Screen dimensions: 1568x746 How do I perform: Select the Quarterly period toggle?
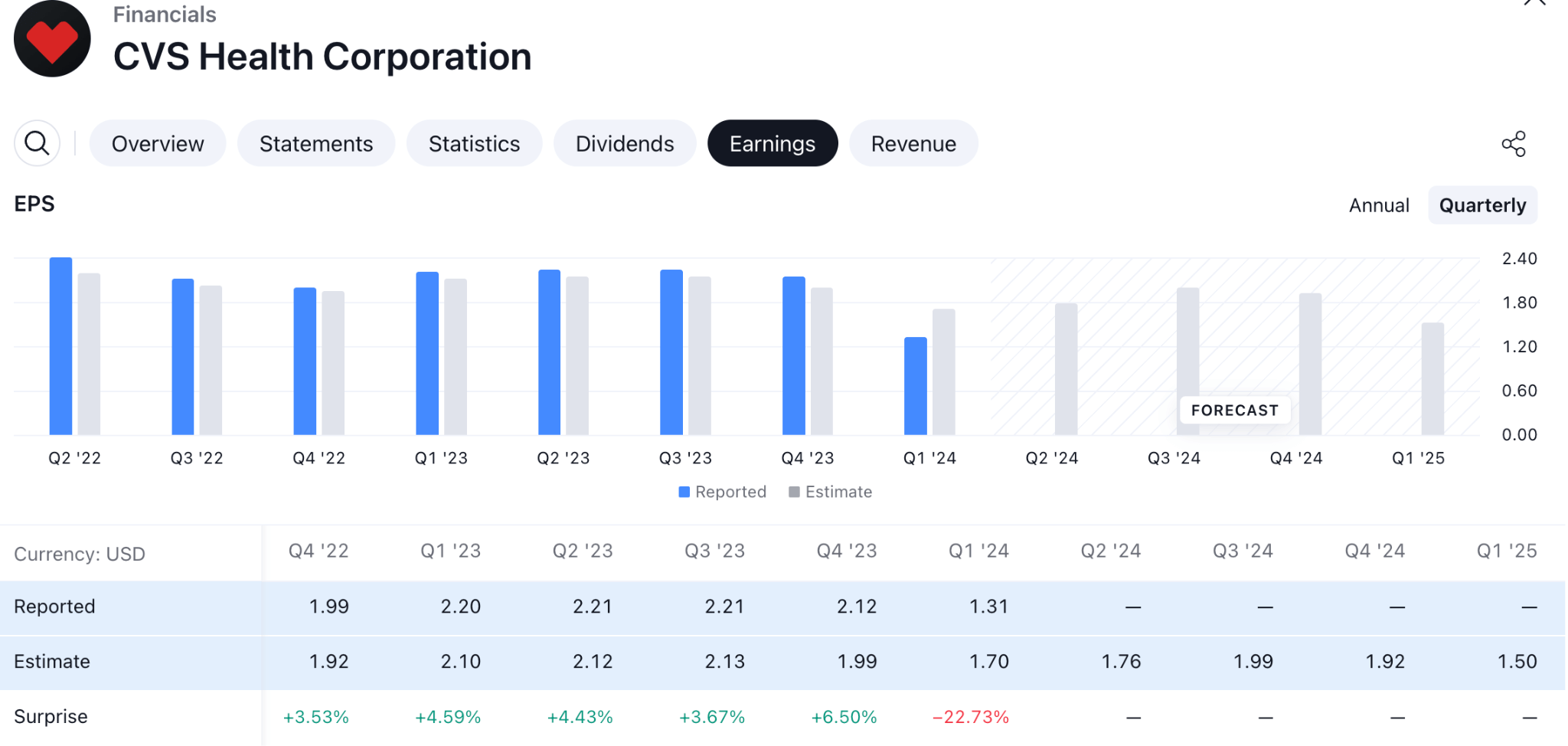[x=1481, y=205]
